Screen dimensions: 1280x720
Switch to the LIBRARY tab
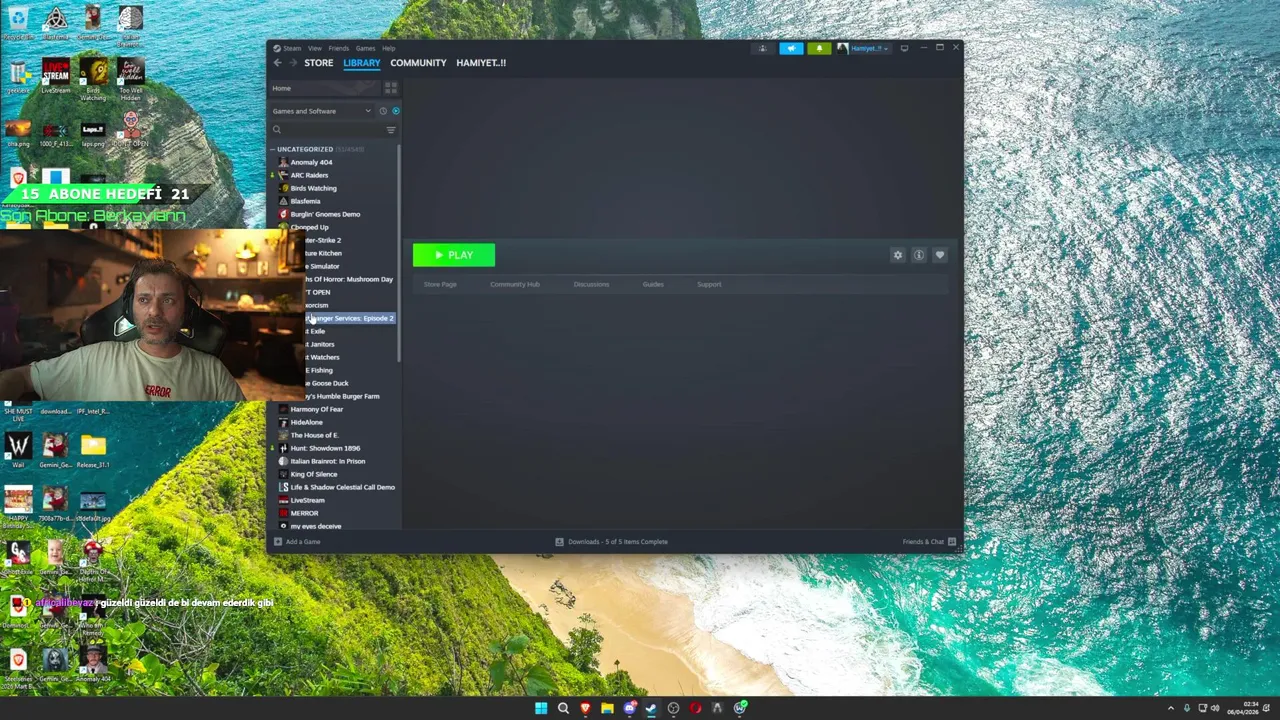click(362, 63)
